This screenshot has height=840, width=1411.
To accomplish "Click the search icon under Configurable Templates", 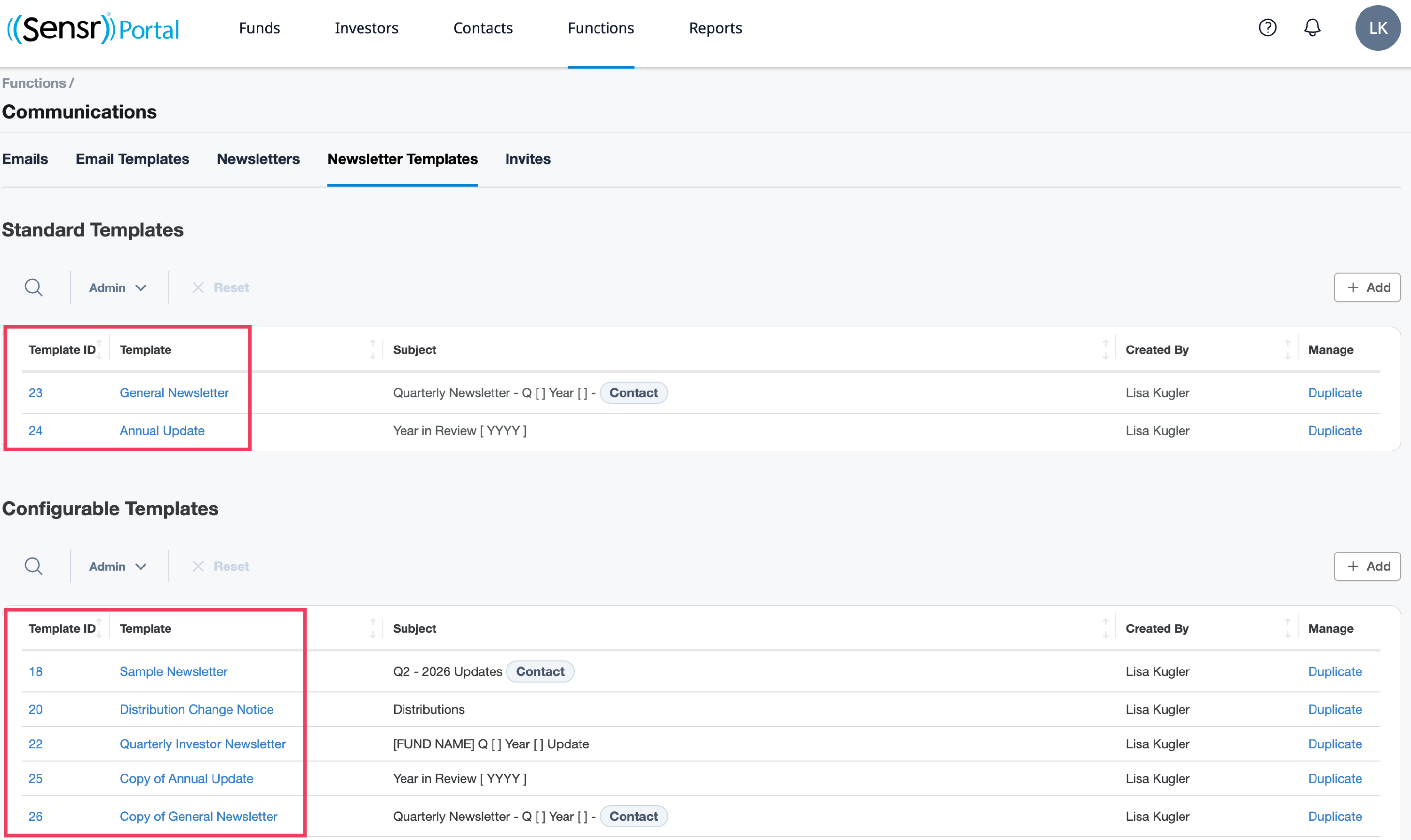I will pyautogui.click(x=33, y=566).
